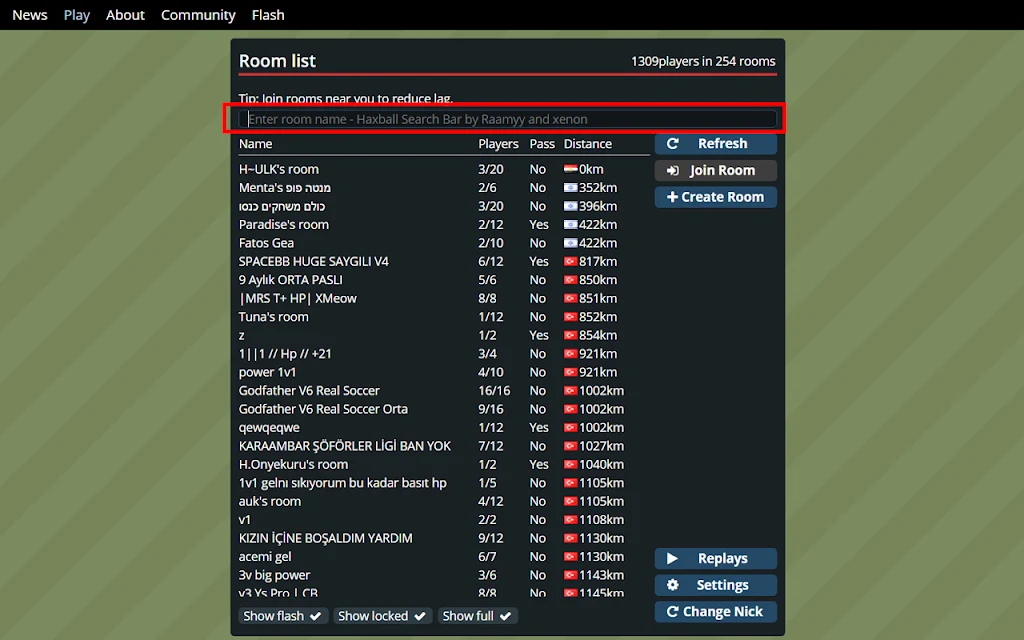The image size is (1024, 640).
Task: Select the Menta's room row
Action: [443, 187]
